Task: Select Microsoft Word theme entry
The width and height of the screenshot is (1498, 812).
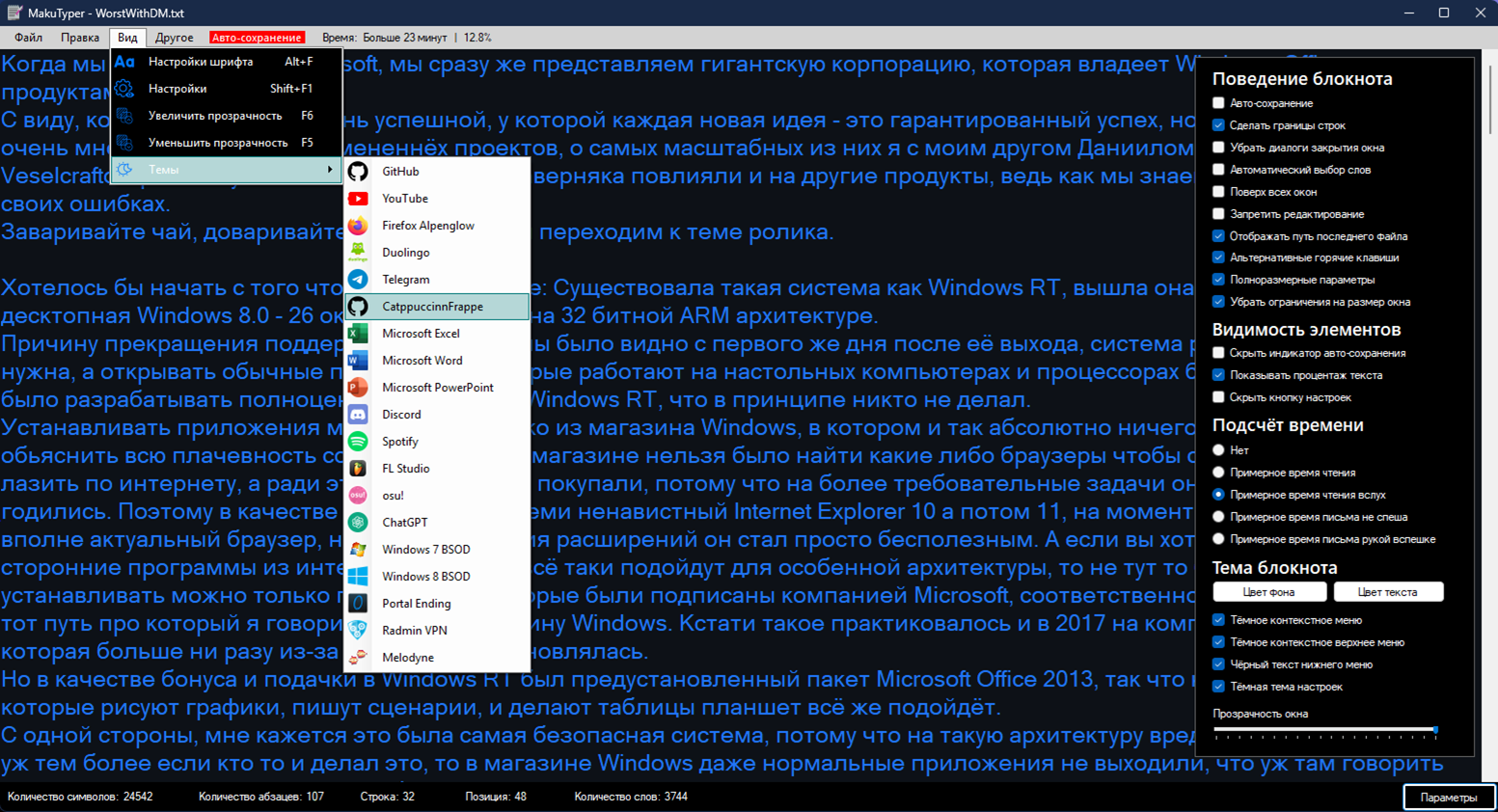Action: coord(437,361)
